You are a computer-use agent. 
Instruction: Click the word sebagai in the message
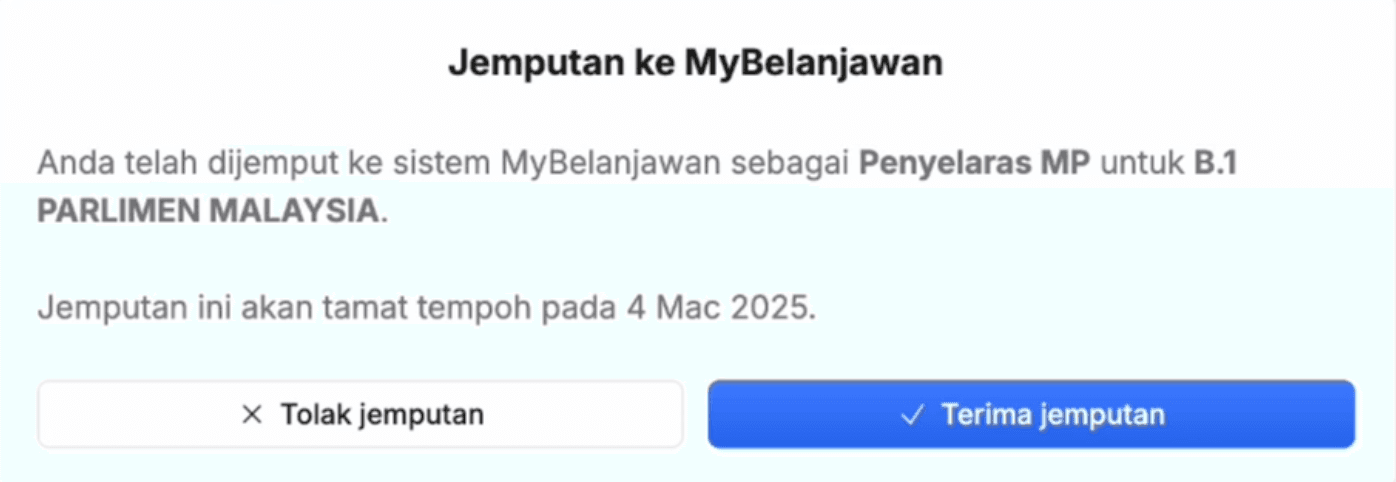click(790, 163)
